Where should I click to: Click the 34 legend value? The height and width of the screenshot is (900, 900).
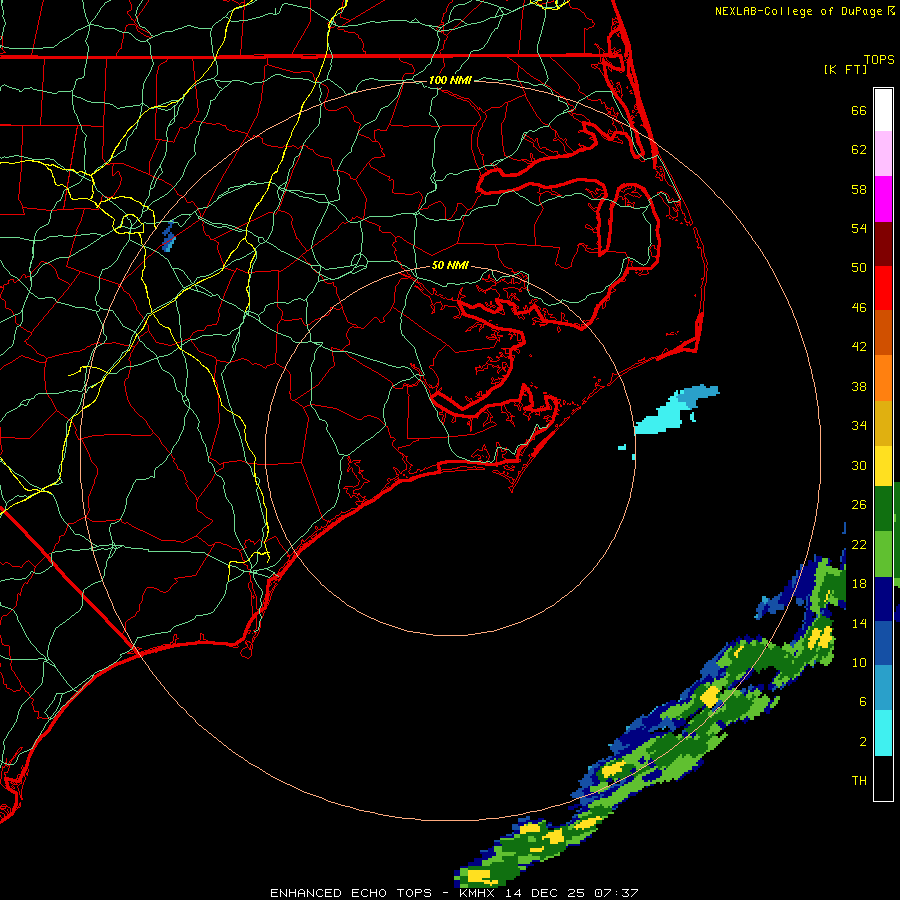(859, 426)
